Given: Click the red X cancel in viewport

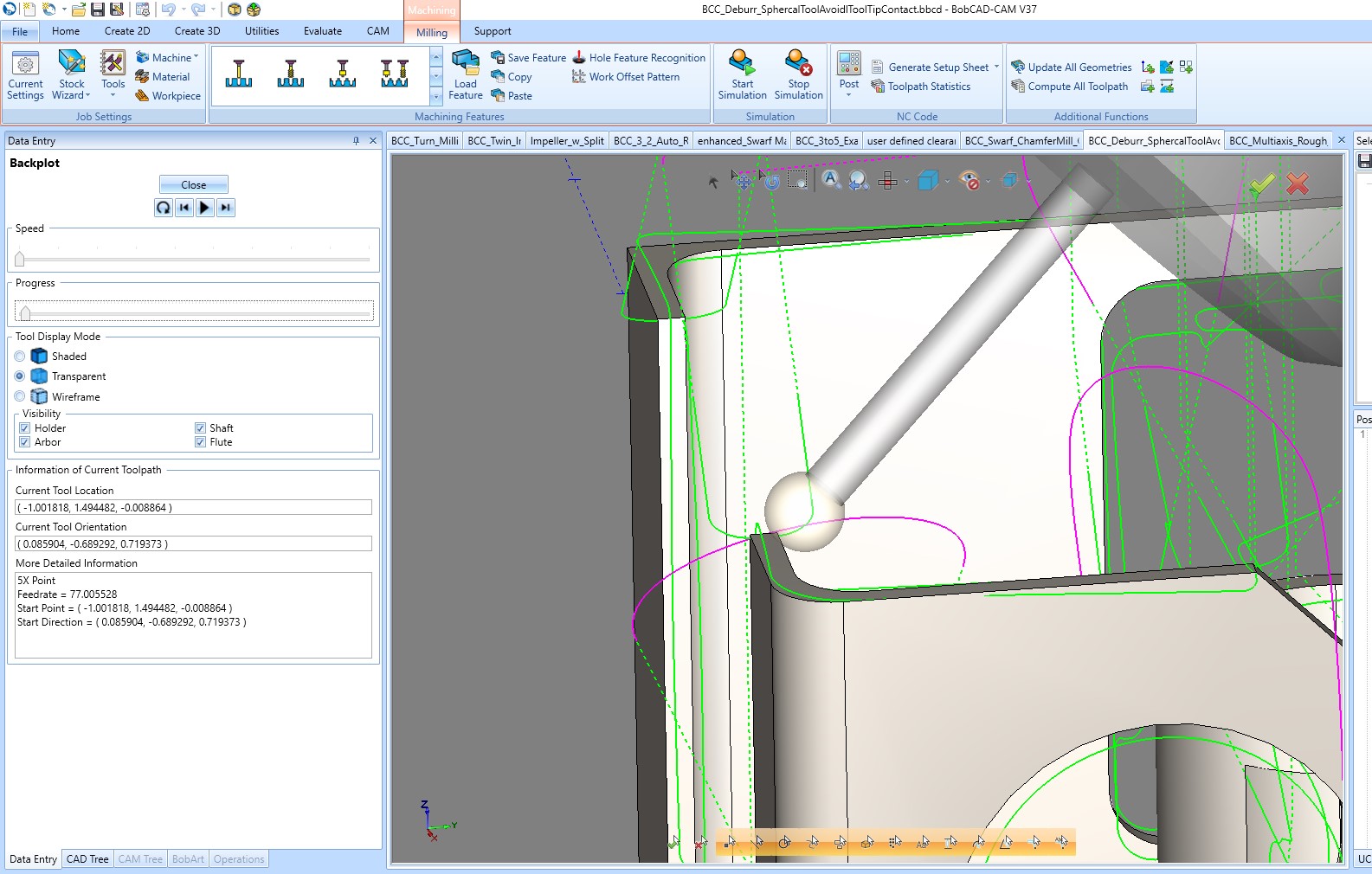Looking at the screenshot, I should [x=1298, y=183].
